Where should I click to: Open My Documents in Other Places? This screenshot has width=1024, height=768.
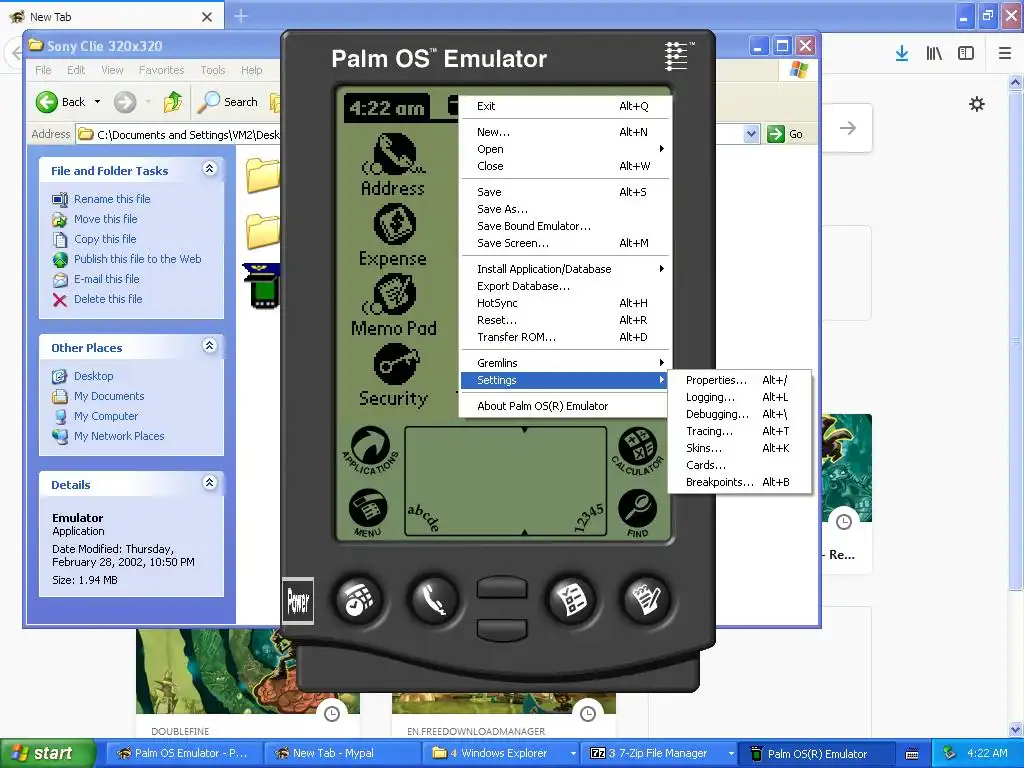click(108, 396)
